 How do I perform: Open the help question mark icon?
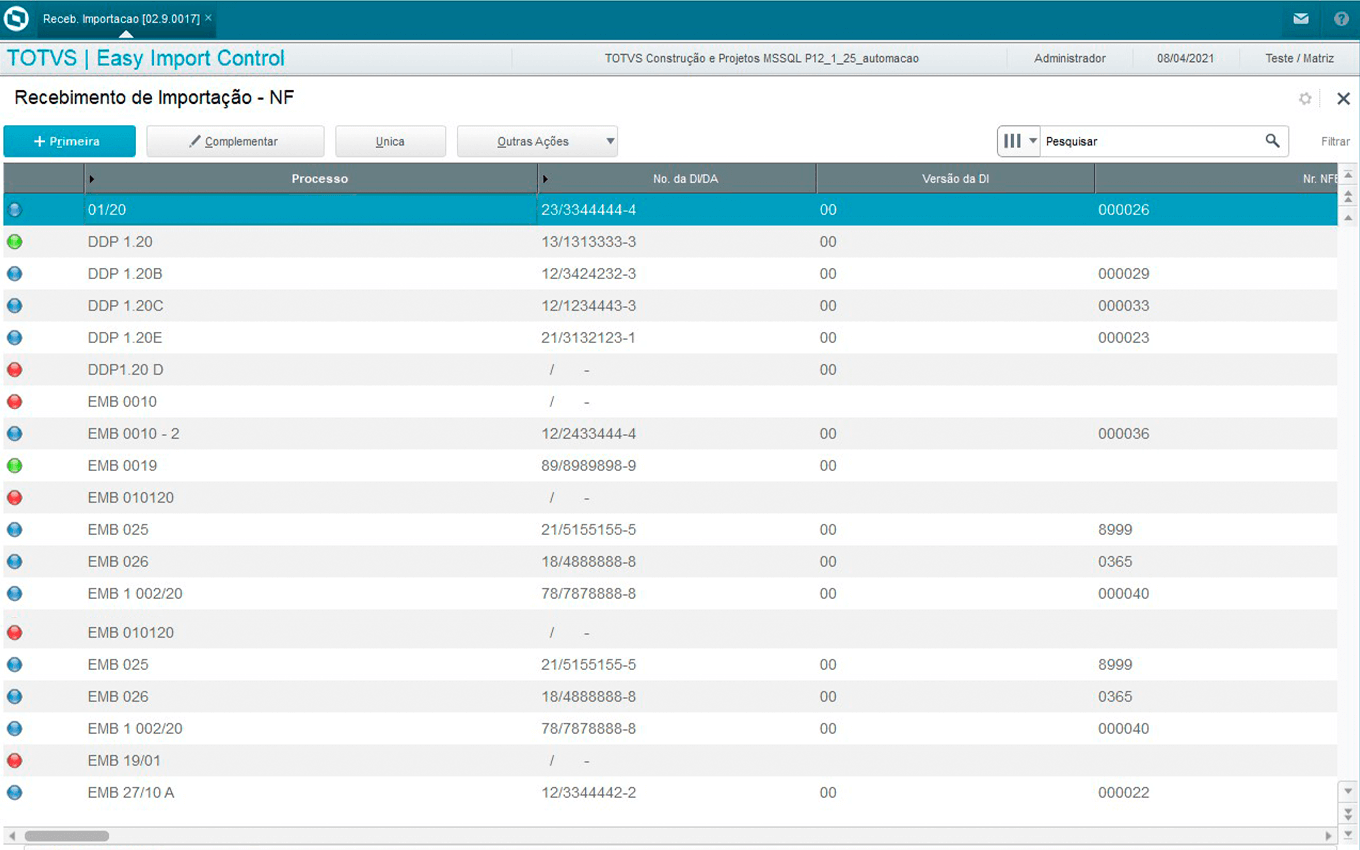1341,19
